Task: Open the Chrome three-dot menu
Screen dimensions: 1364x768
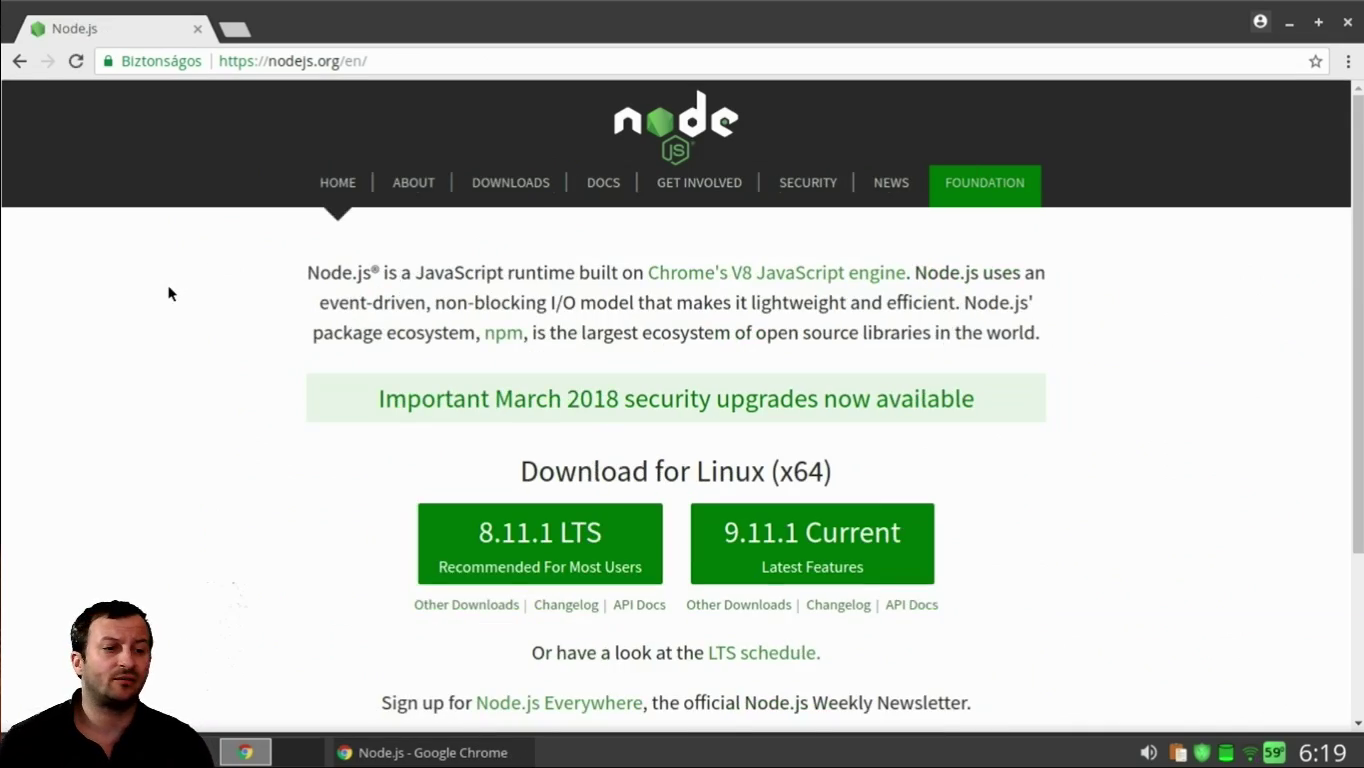Action: click(x=1348, y=61)
